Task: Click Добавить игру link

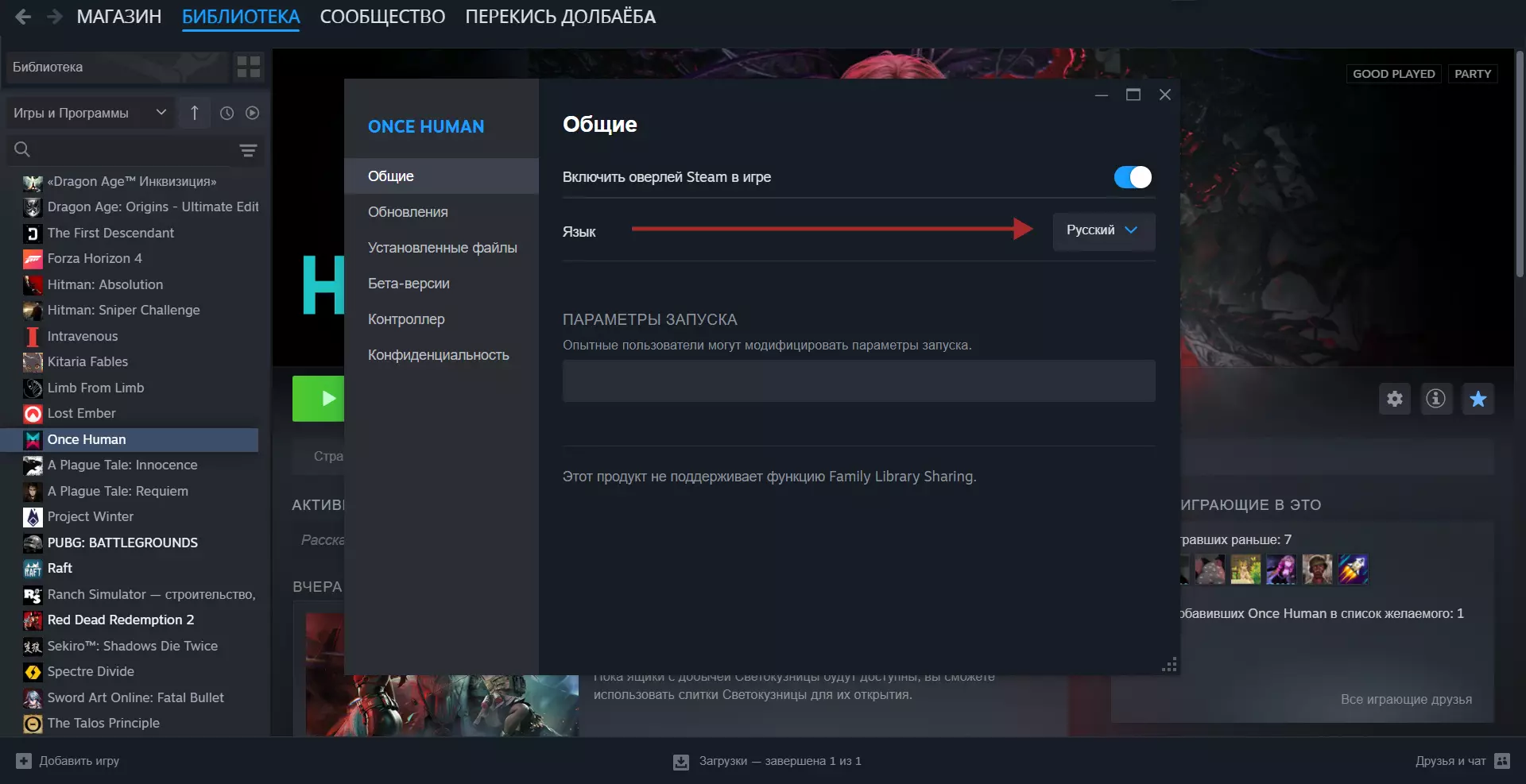Action: (x=79, y=761)
